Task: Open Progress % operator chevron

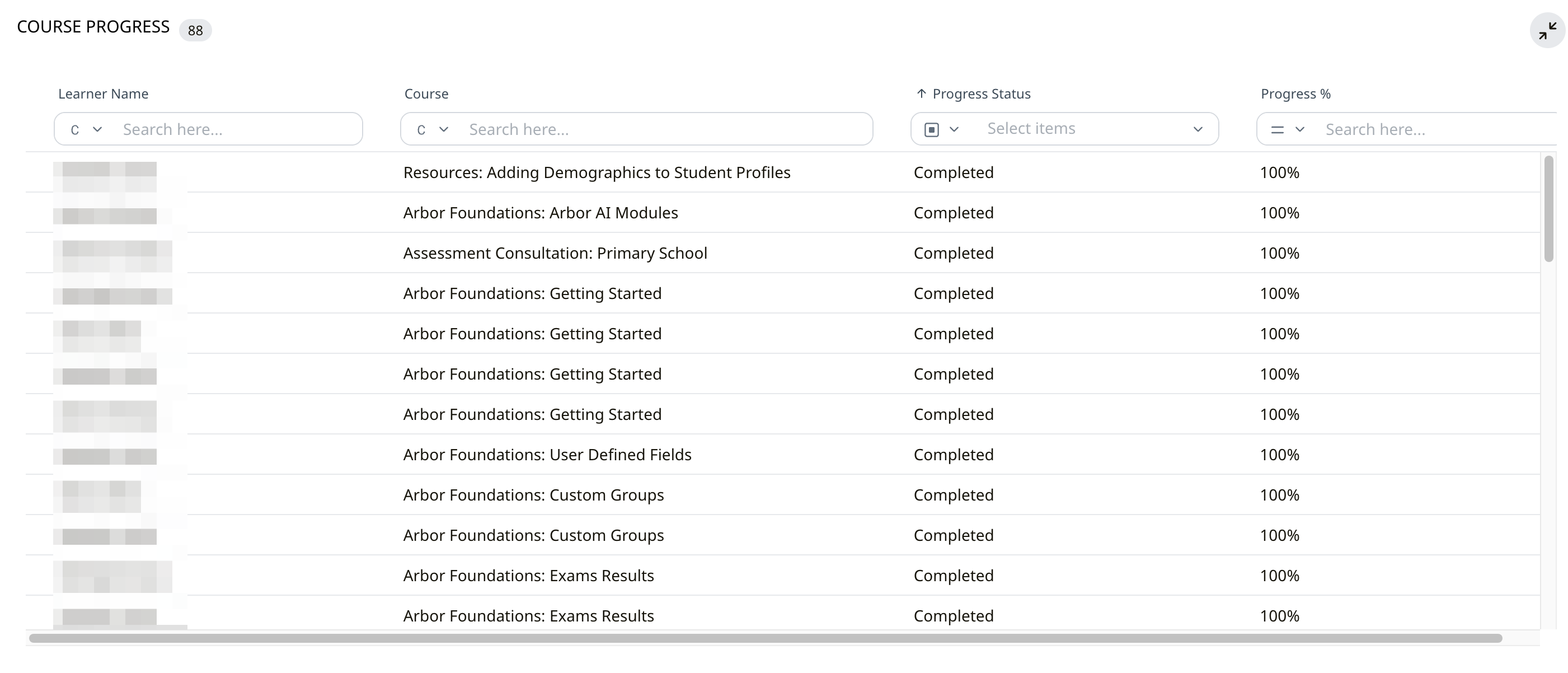Action: point(1299,129)
